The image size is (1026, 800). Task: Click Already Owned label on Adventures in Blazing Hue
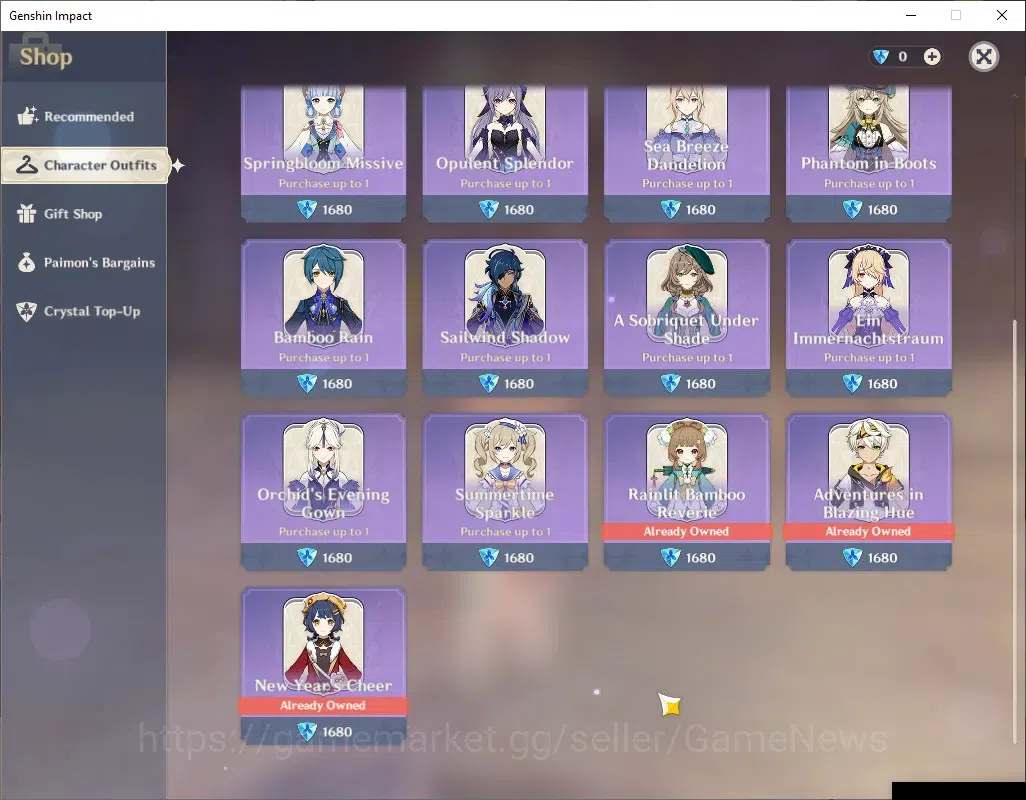click(868, 531)
